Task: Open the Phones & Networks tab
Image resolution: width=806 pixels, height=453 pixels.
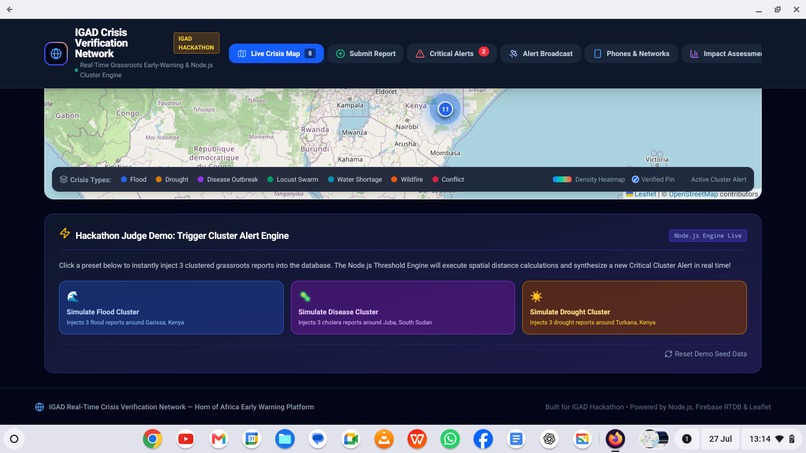Action: coord(631,53)
